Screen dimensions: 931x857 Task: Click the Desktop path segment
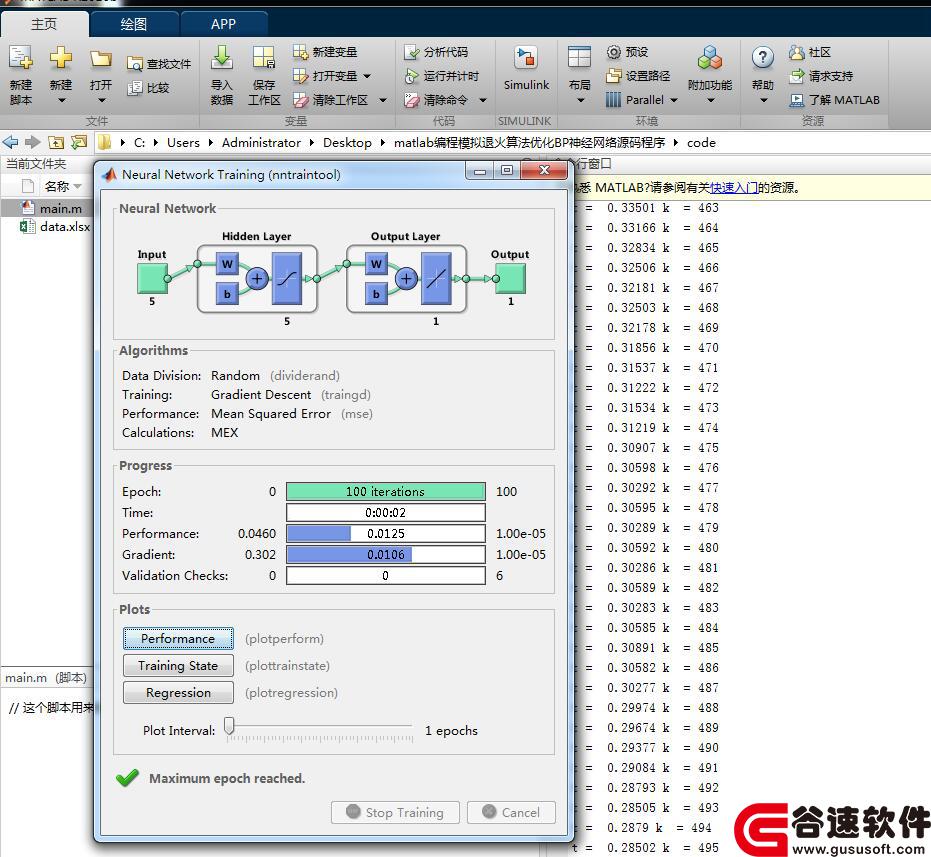point(347,143)
